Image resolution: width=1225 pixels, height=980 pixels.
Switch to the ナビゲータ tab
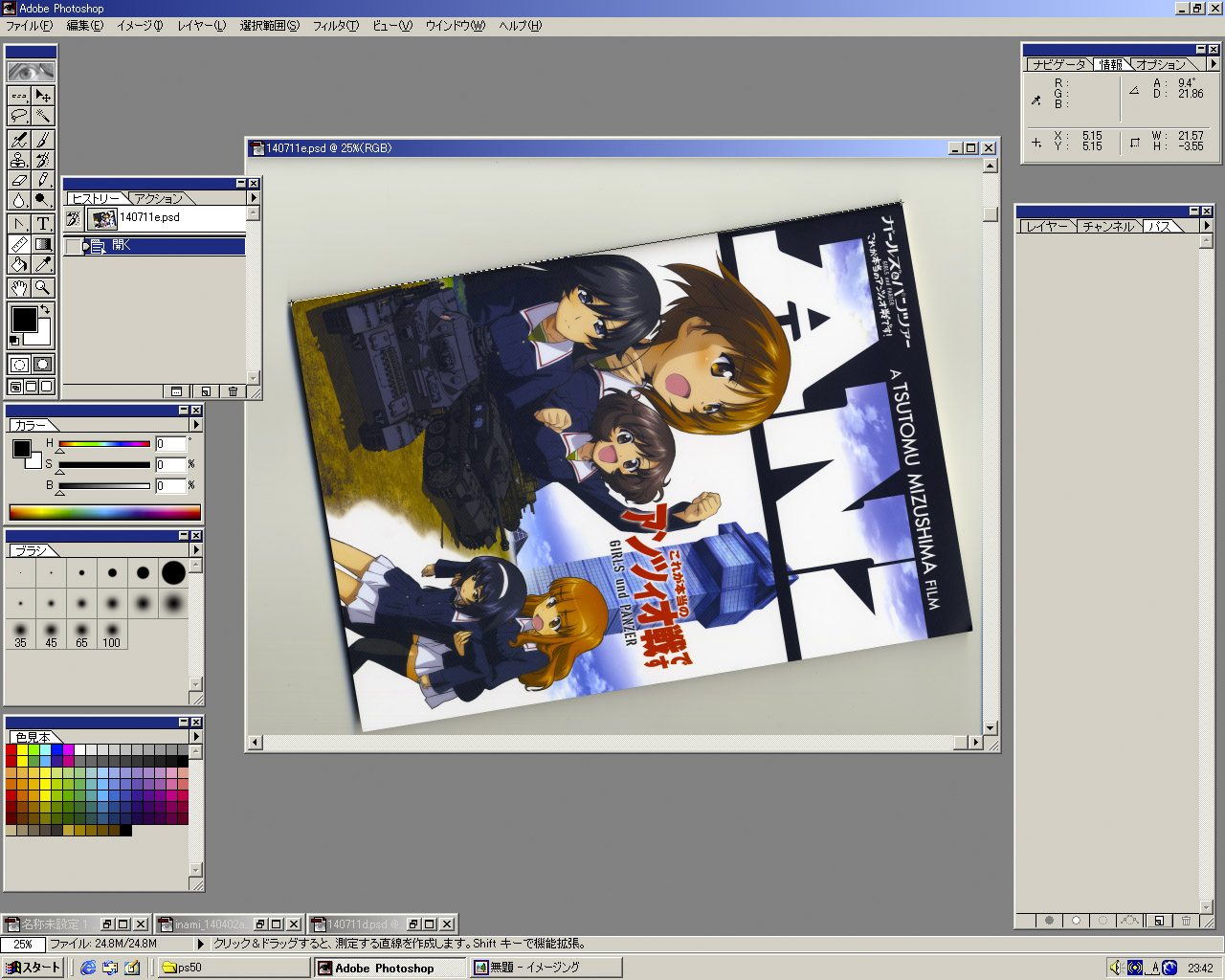(1059, 64)
